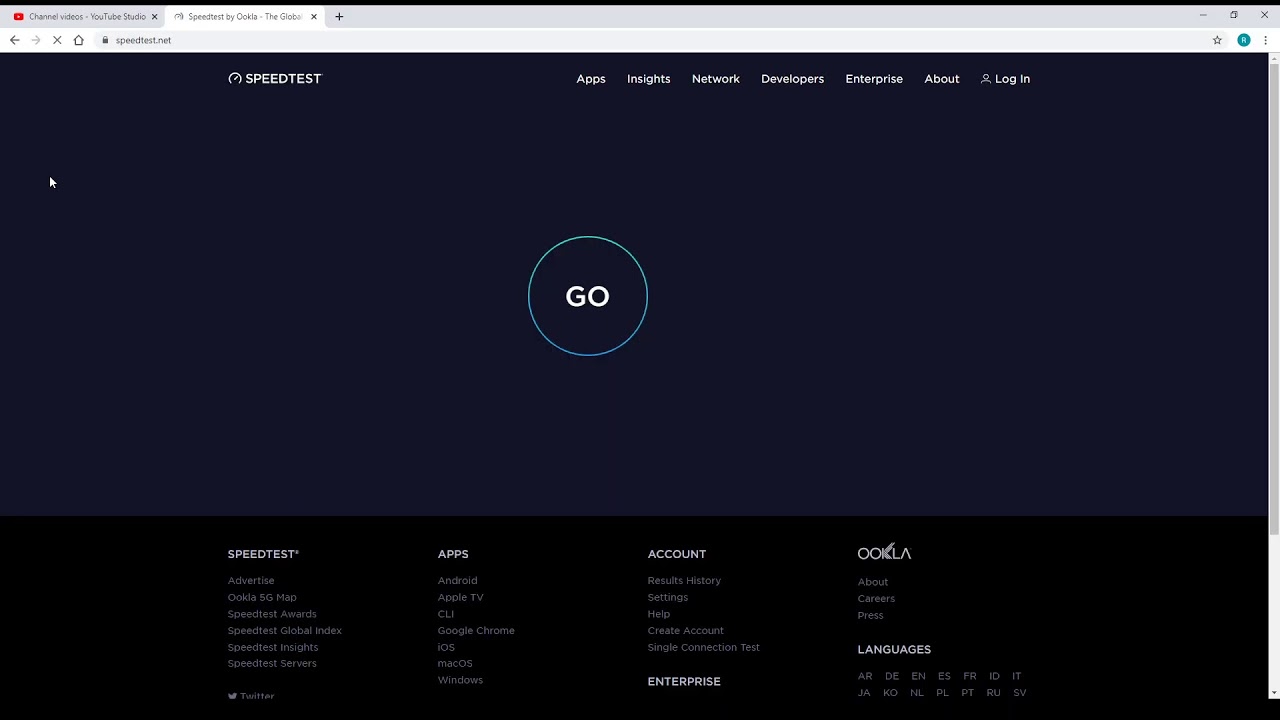Open the About navigation item
Image resolution: width=1280 pixels, height=720 pixels.
(x=942, y=79)
